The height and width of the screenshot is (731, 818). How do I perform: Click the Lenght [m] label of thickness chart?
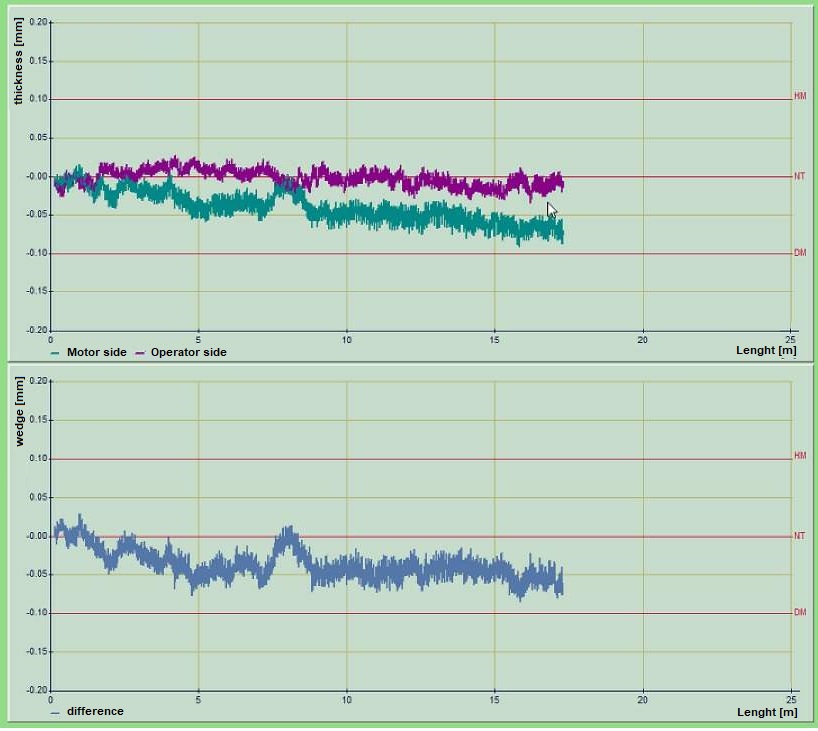[766, 351]
